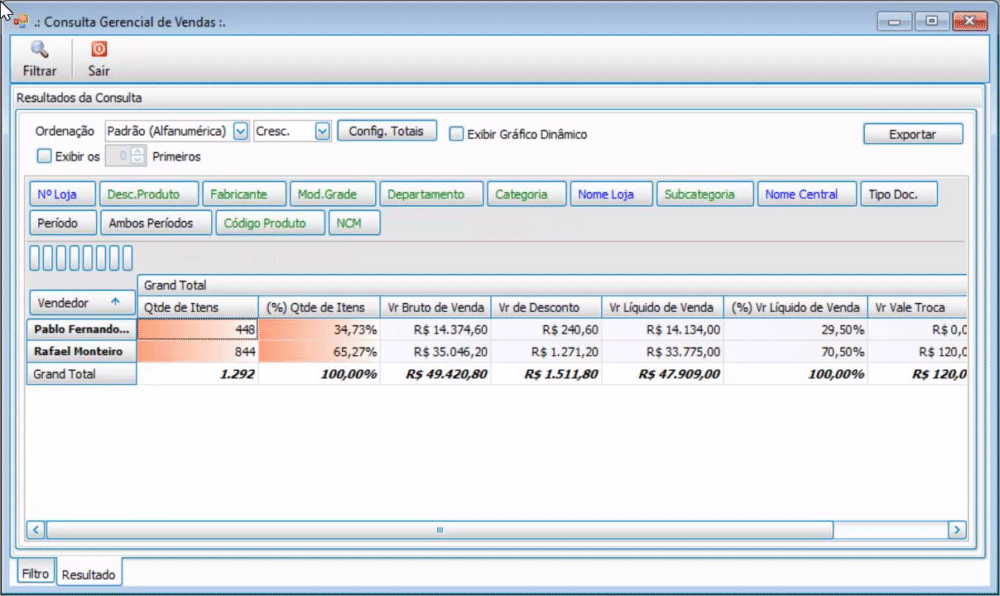Click the Vendedor row header button
Viewport: 1000px width, 596px height.
(82, 302)
